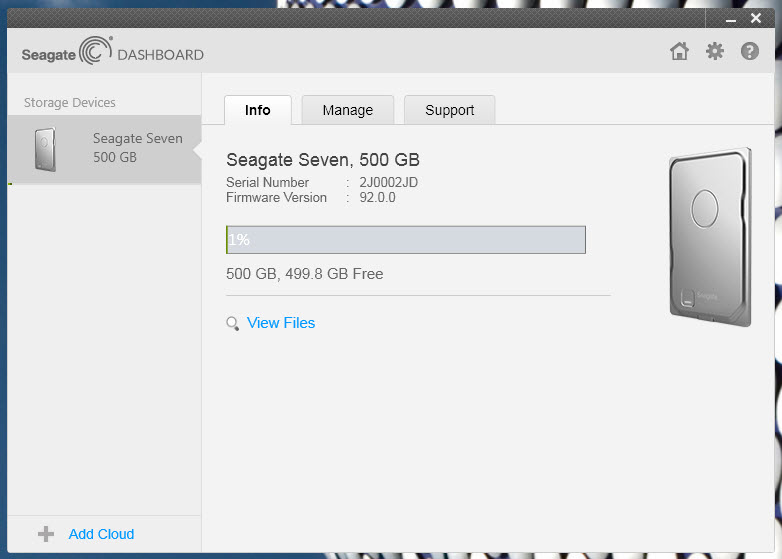Screen dimensions: 782x559
Task: Click the Seagate logo swirl
Action: 96,50
